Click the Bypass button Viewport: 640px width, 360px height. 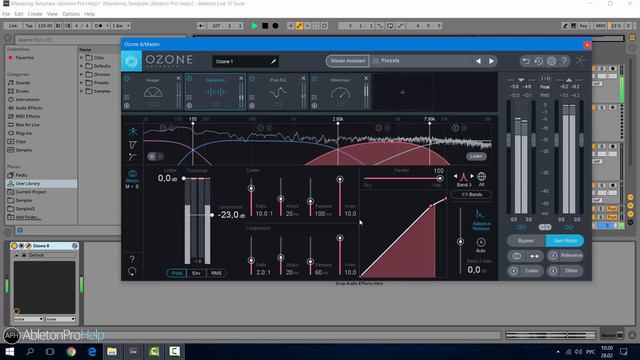click(526, 241)
